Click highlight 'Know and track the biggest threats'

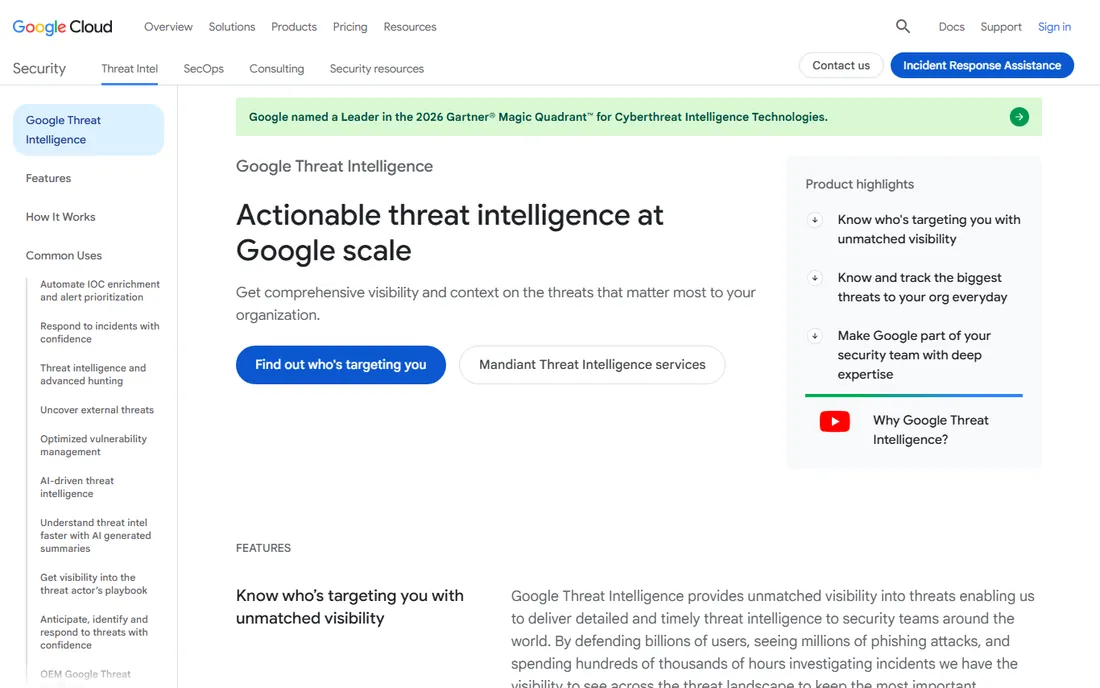point(922,288)
